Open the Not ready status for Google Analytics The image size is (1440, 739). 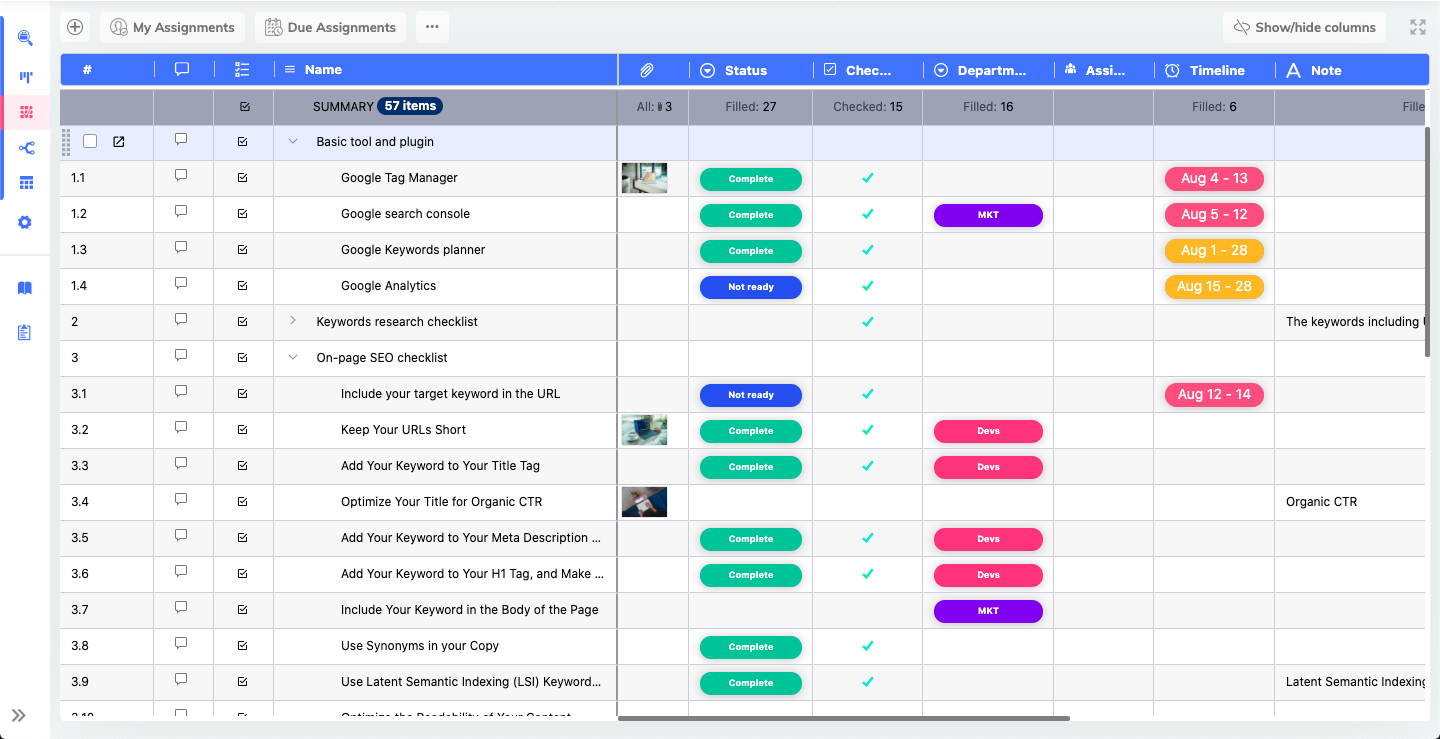pyautogui.click(x=751, y=287)
